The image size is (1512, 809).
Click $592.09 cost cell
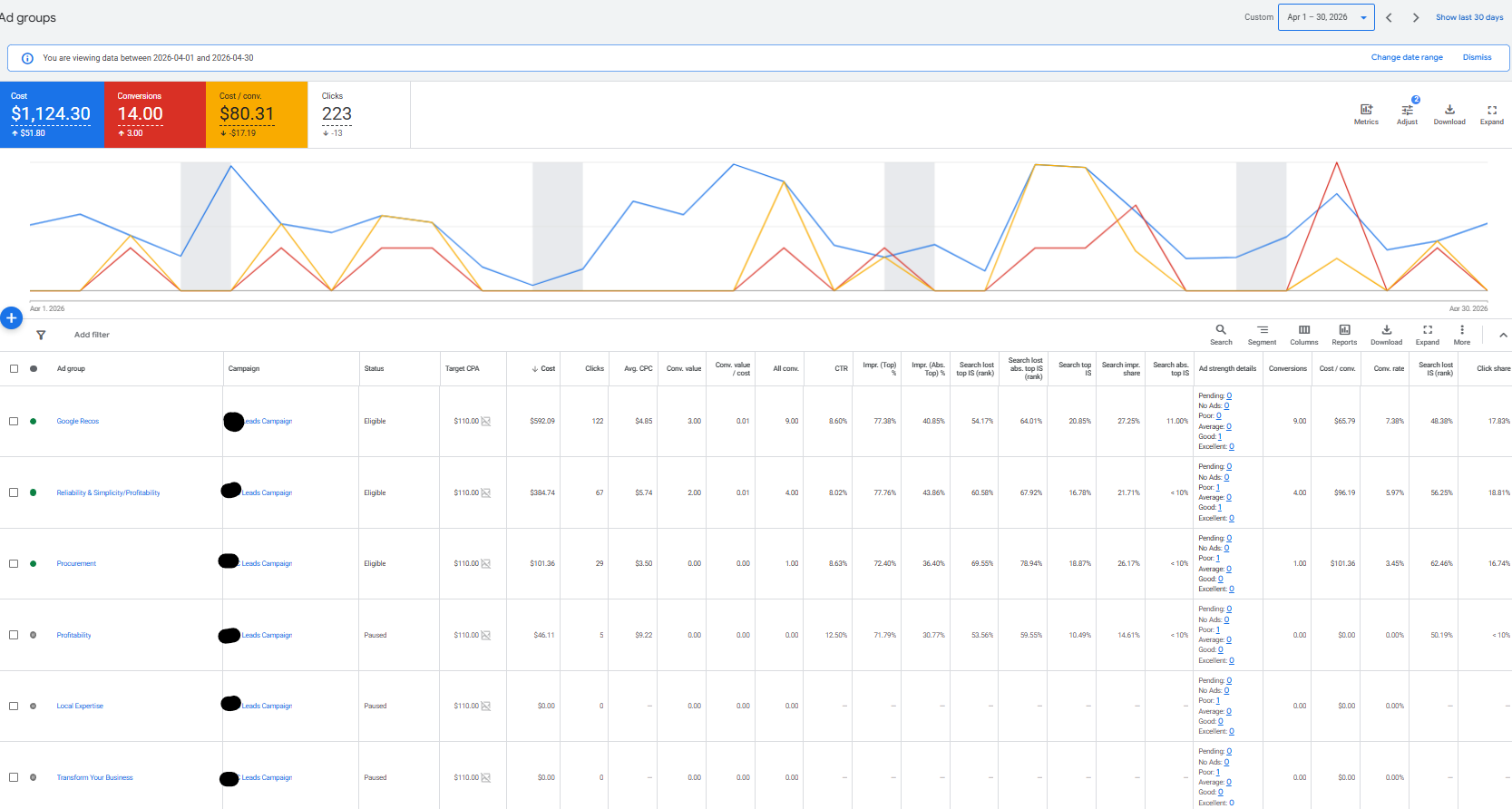[x=542, y=421]
